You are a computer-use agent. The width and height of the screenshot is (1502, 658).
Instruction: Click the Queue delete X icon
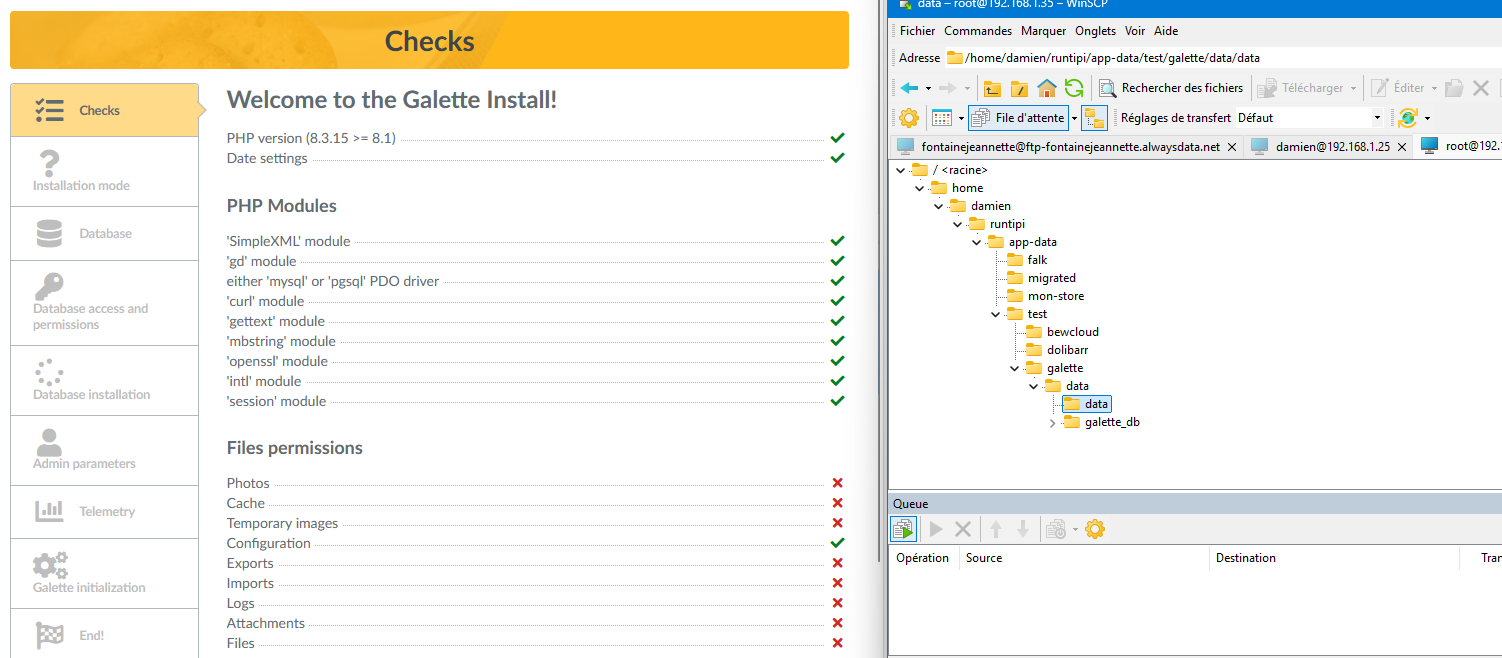tap(963, 529)
